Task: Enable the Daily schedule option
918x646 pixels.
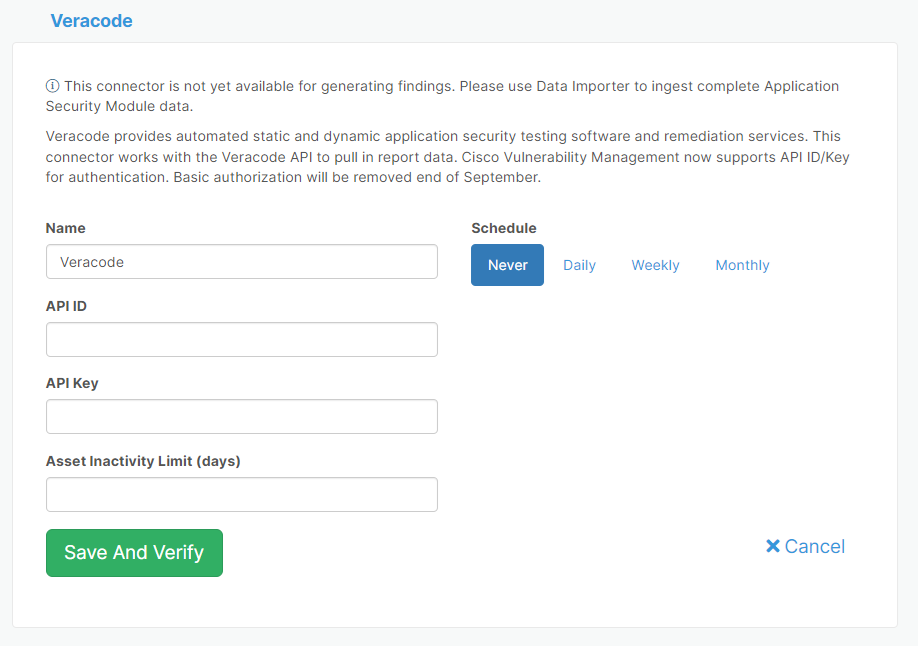Action: [579, 264]
